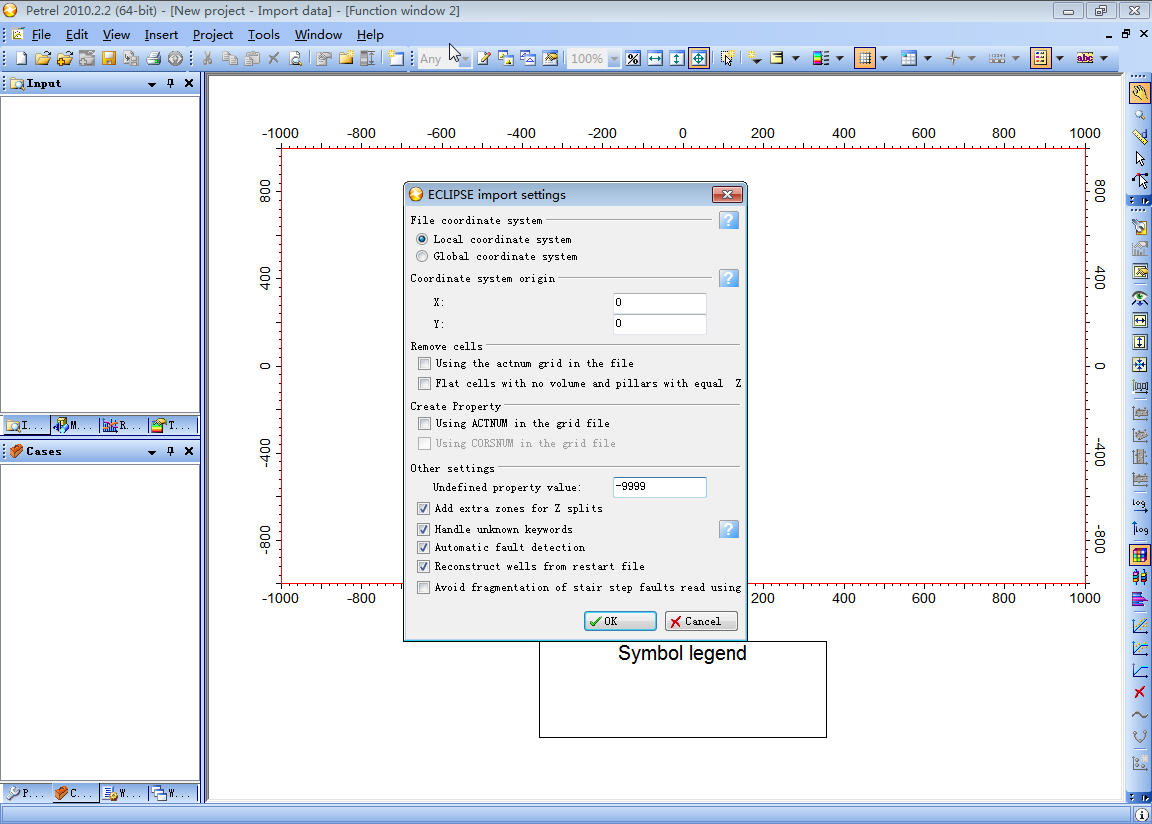The image size is (1152, 824).
Task: Select Global coordinate system radio button
Action: (x=422, y=256)
